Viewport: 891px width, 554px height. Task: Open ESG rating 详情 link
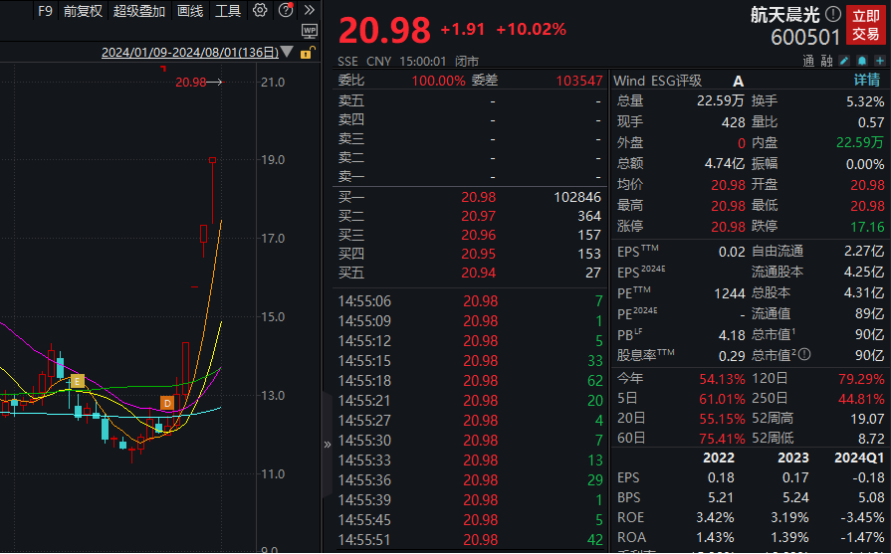point(866,80)
